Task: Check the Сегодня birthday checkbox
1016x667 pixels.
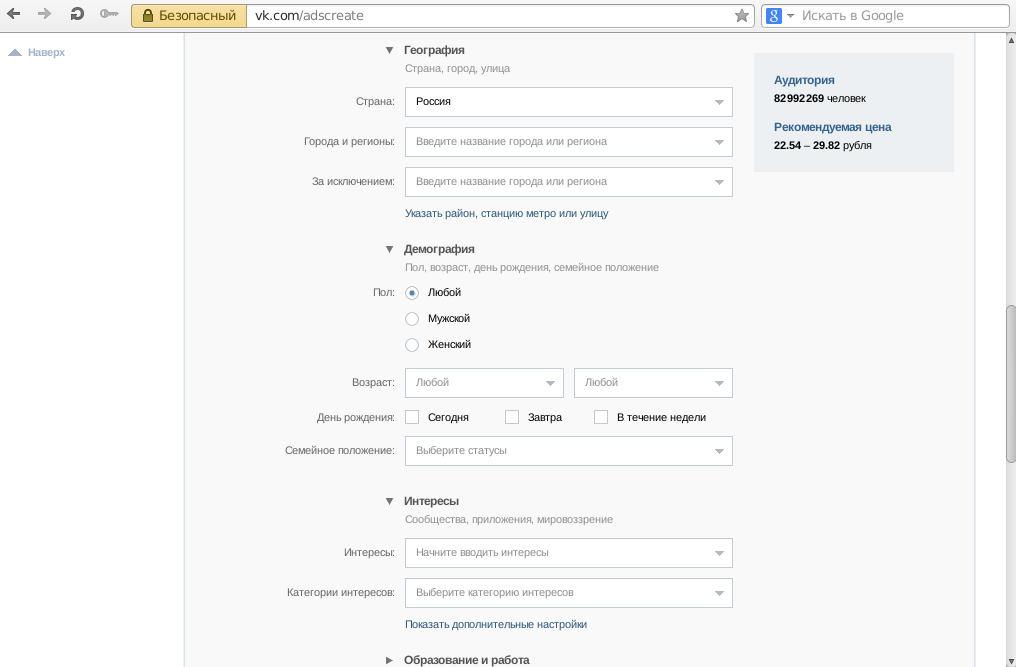Action: point(412,417)
